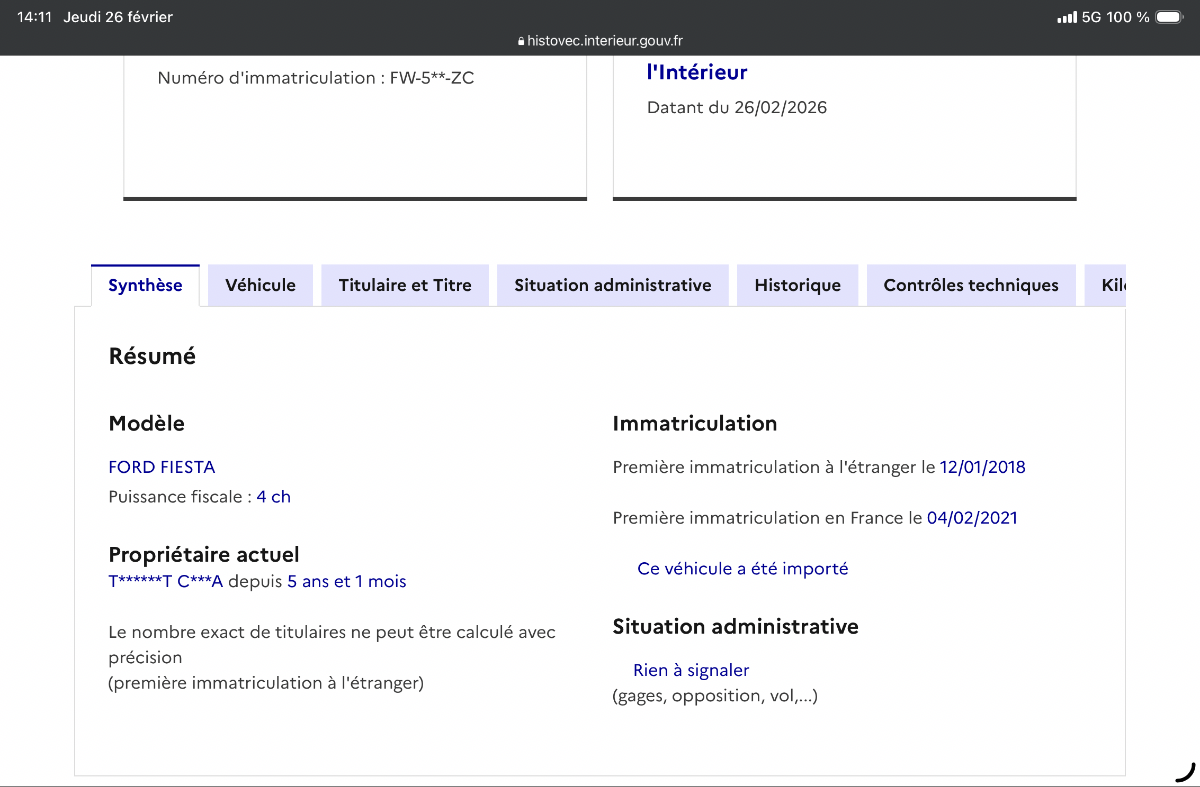Select the Situation administrative tab
The height and width of the screenshot is (787, 1200).
(612, 285)
